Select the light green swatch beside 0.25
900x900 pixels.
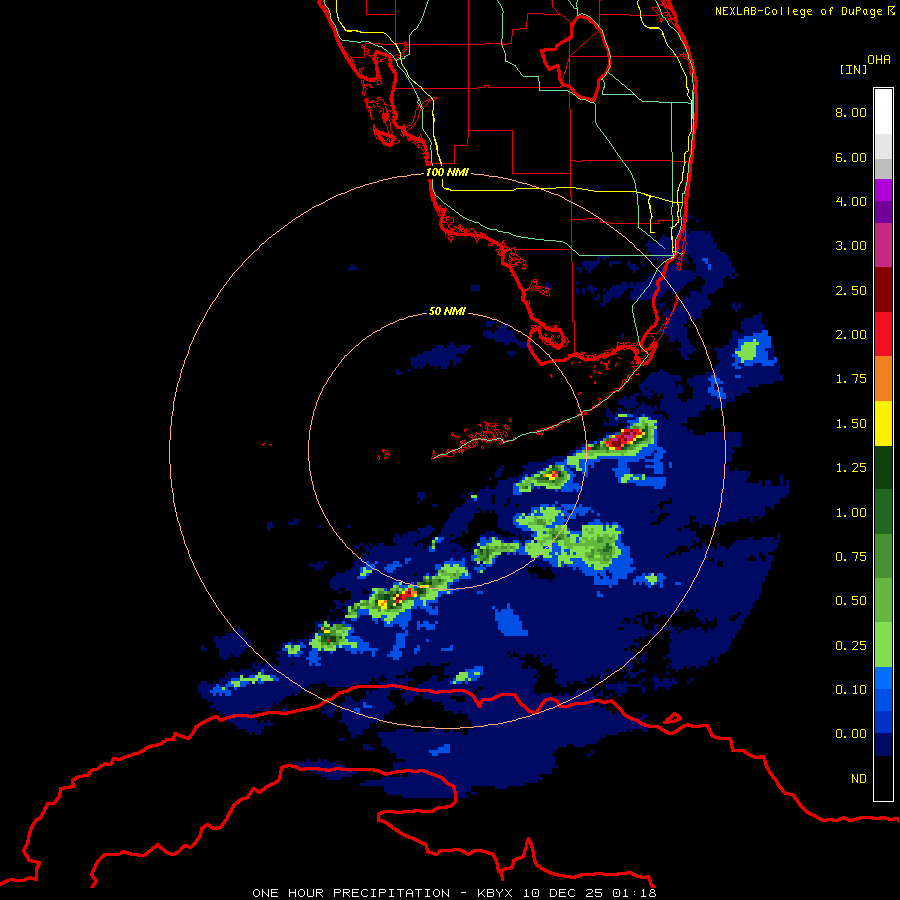(x=883, y=645)
